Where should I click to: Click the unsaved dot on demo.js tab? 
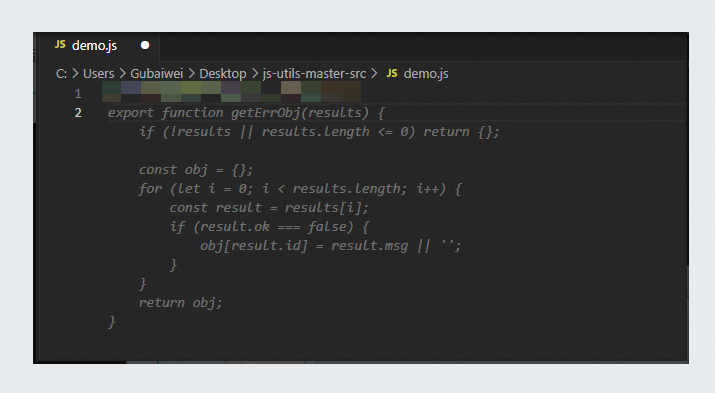point(145,45)
